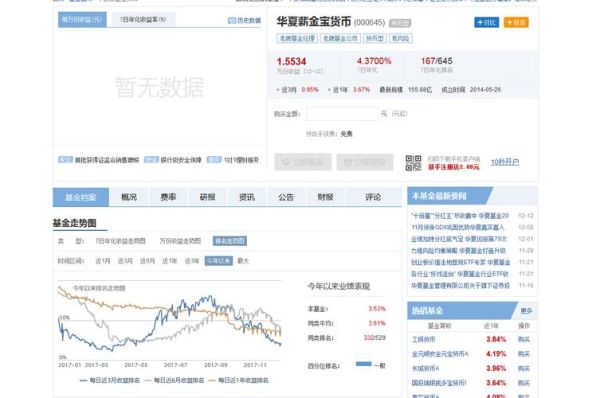Select the 每万份收益 chart tab

[x=82, y=20]
